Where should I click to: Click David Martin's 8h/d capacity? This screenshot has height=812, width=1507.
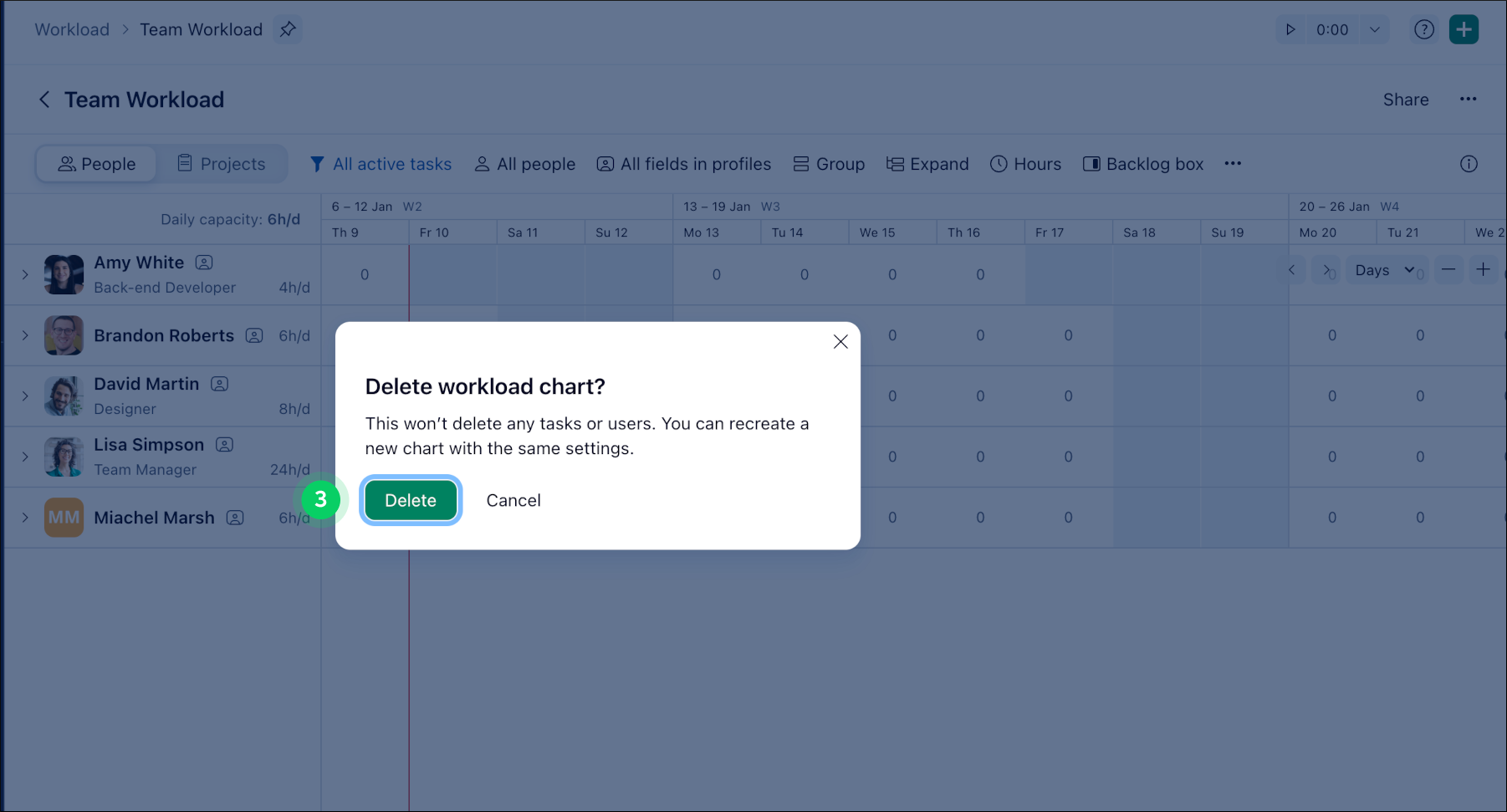coord(294,409)
